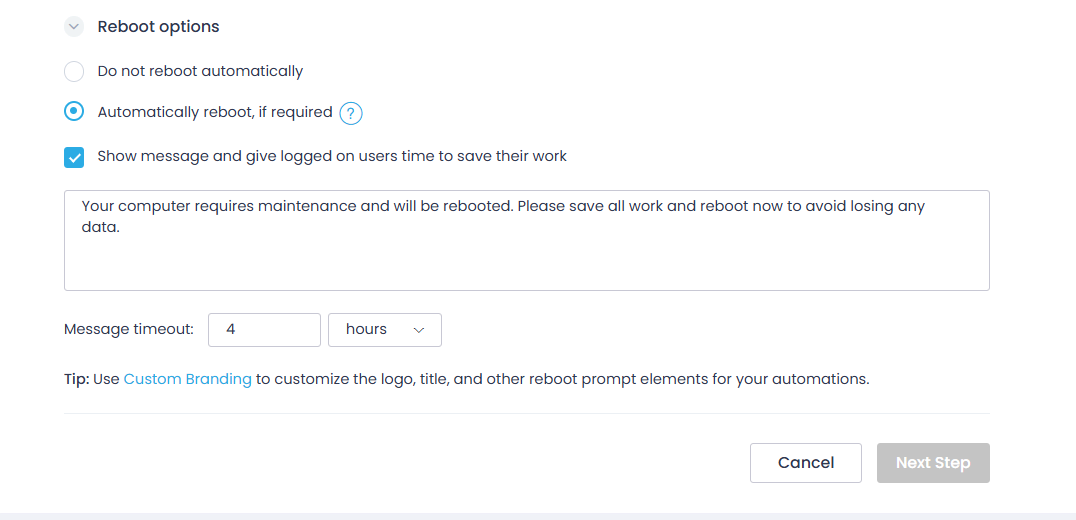Uncheck the Show message checkbox
The height and width of the screenshot is (520, 1076).
tap(74, 157)
